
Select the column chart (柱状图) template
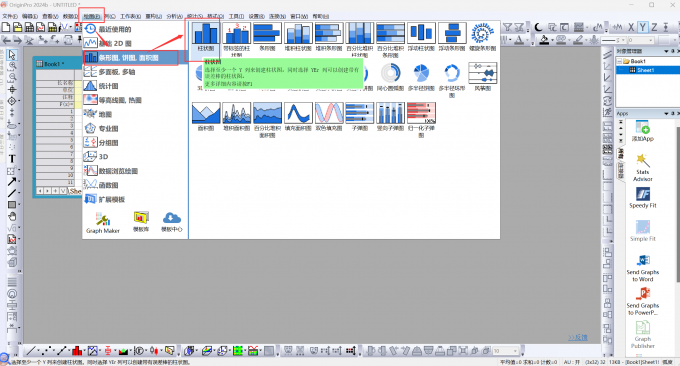tap(206, 36)
